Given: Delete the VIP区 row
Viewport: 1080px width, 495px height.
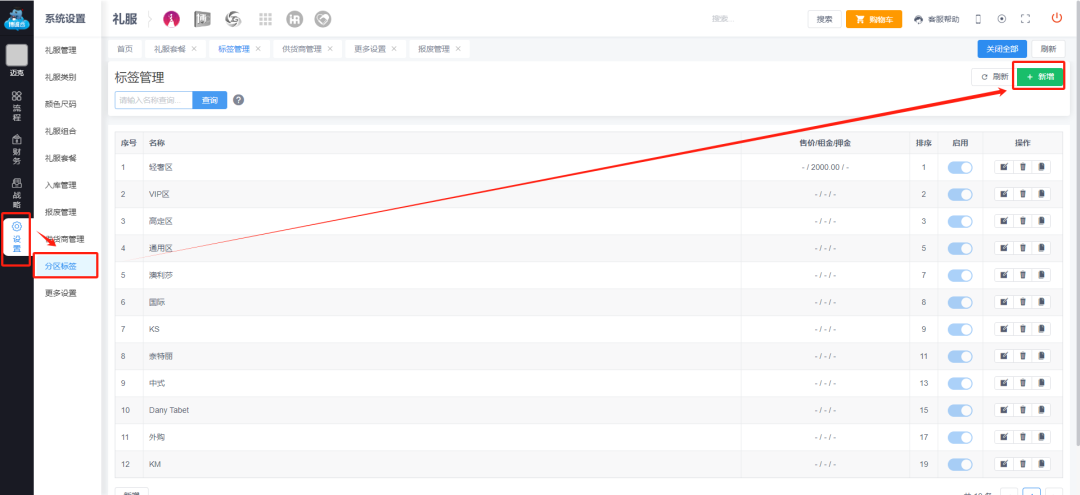Looking at the screenshot, I should point(1022,194).
